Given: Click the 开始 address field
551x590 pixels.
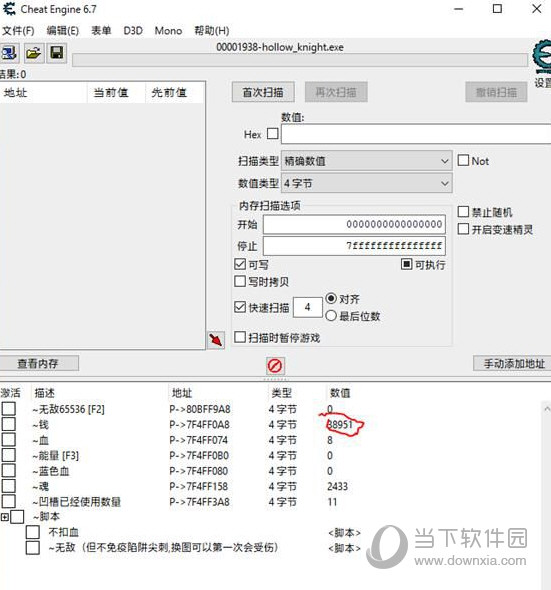Looking at the screenshot, I should point(354,224).
